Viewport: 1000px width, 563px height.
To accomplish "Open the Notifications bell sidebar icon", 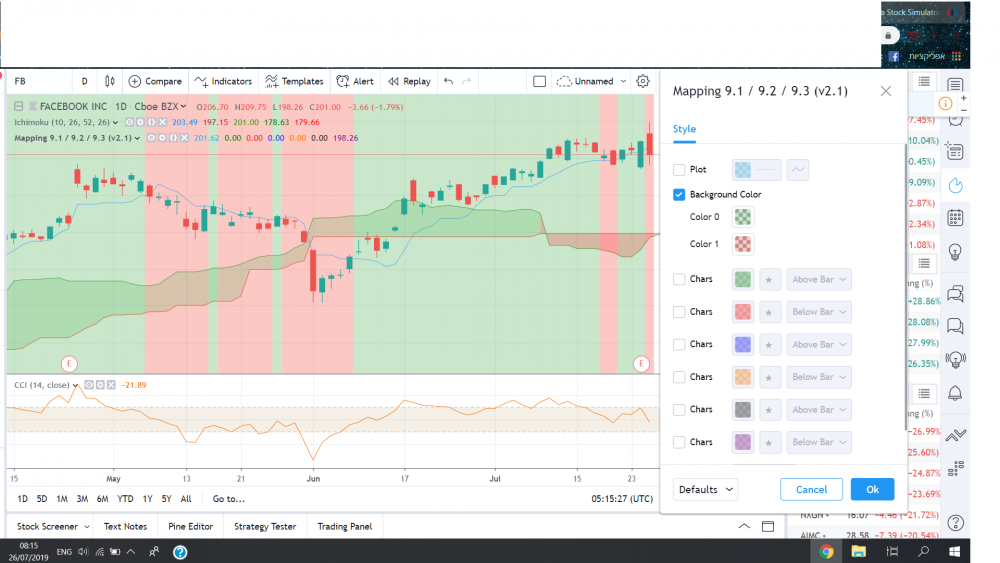I will pyautogui.click(x=955, y=393).
